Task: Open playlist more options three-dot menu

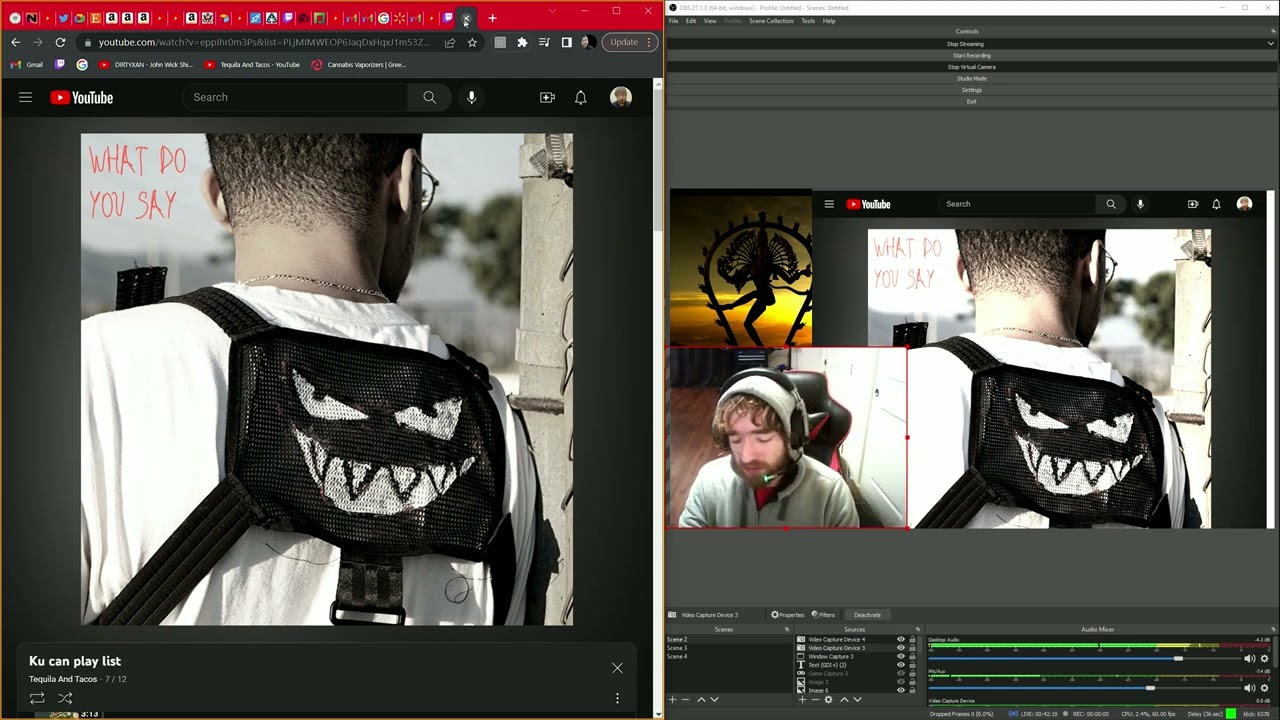Action: [617, 698]
